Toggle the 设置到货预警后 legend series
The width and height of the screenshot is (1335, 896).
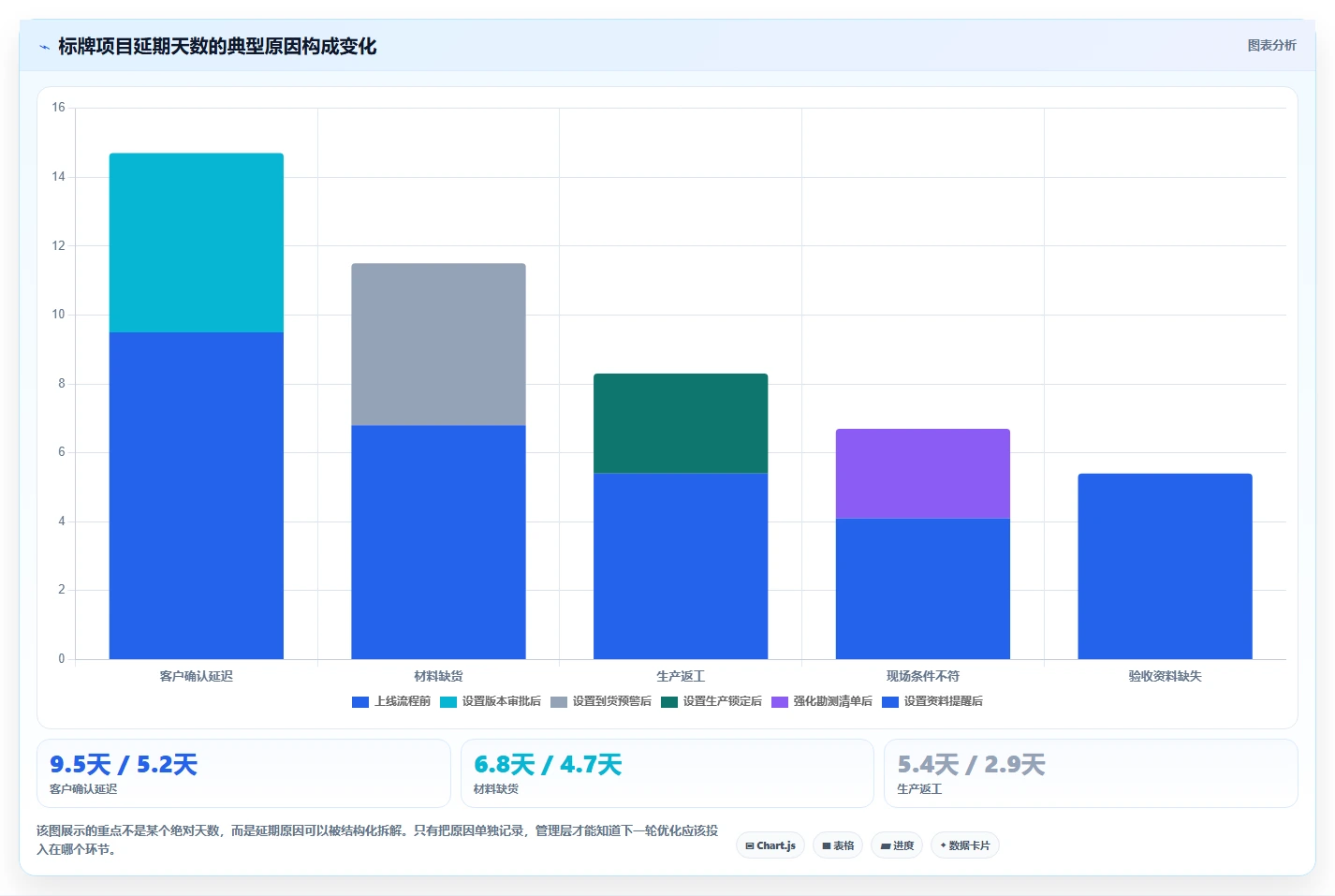point(601,701)
